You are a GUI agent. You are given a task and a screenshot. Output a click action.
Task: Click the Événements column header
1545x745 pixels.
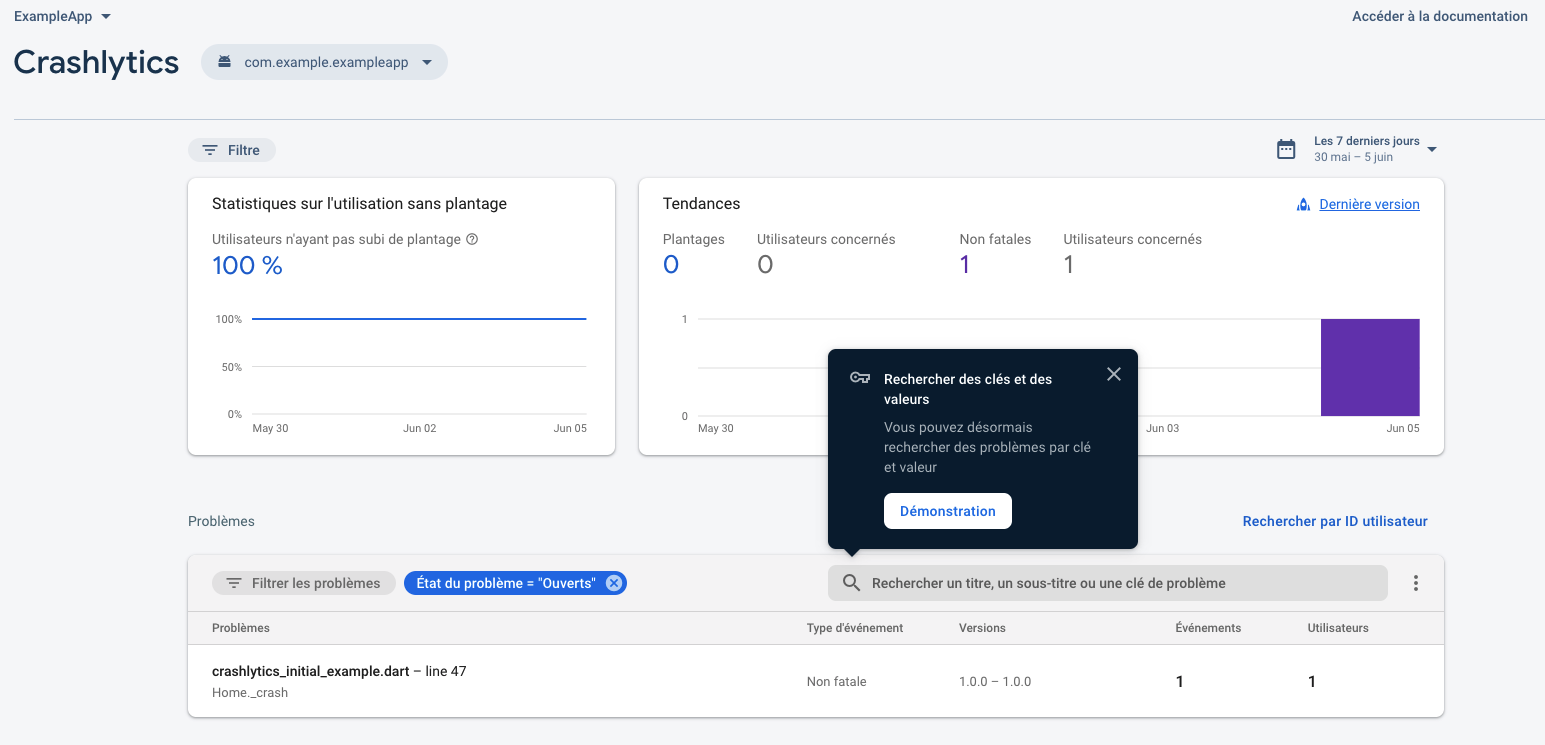(x=1208, y=628)
